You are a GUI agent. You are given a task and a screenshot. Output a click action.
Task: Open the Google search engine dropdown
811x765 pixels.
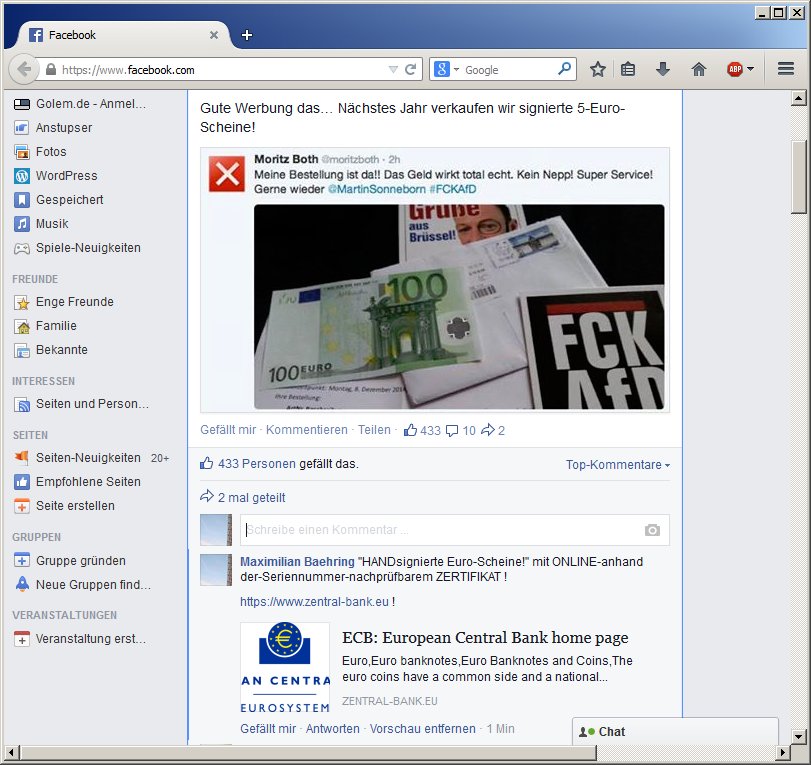coord(456,69)
